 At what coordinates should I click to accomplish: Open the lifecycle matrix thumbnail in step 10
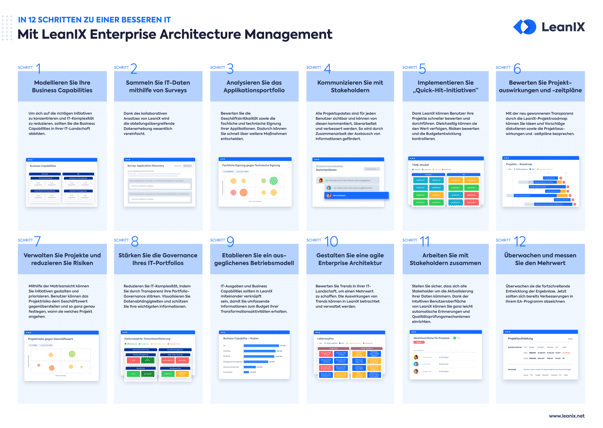350,355
